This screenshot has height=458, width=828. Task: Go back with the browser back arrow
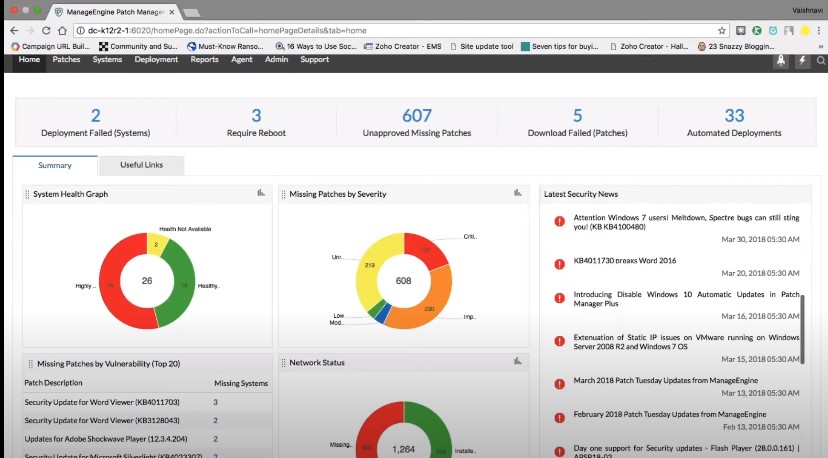[x=14, y=31]
